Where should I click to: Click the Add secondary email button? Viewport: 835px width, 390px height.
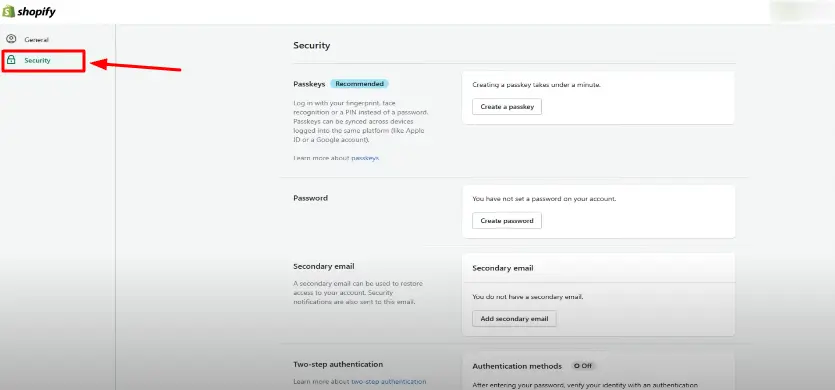pos(514,319)
